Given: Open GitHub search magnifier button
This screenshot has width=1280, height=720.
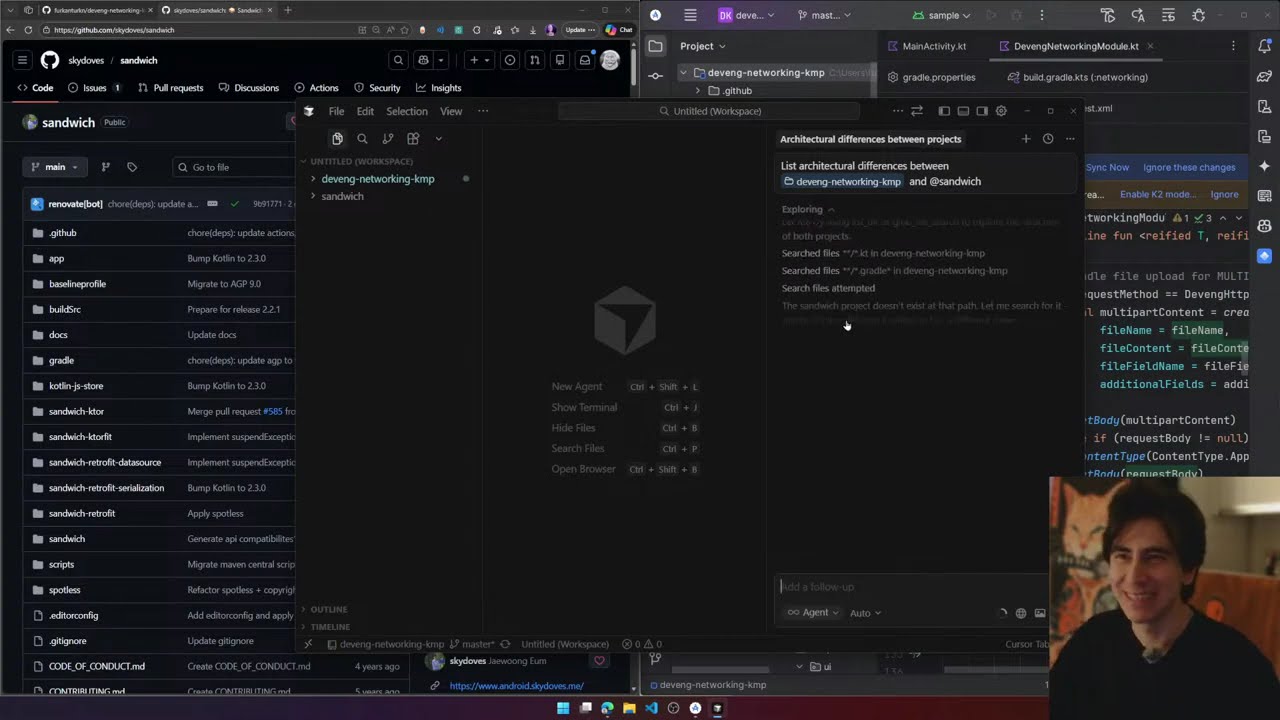Looking at the screenshot, I should click(x=398, y=60).
